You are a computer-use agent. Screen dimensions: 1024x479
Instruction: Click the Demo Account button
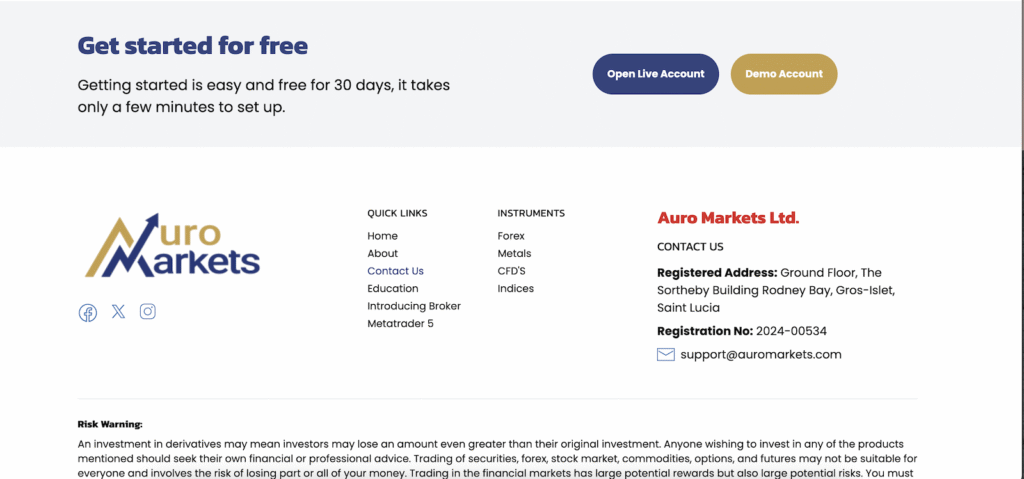[784, 74]
